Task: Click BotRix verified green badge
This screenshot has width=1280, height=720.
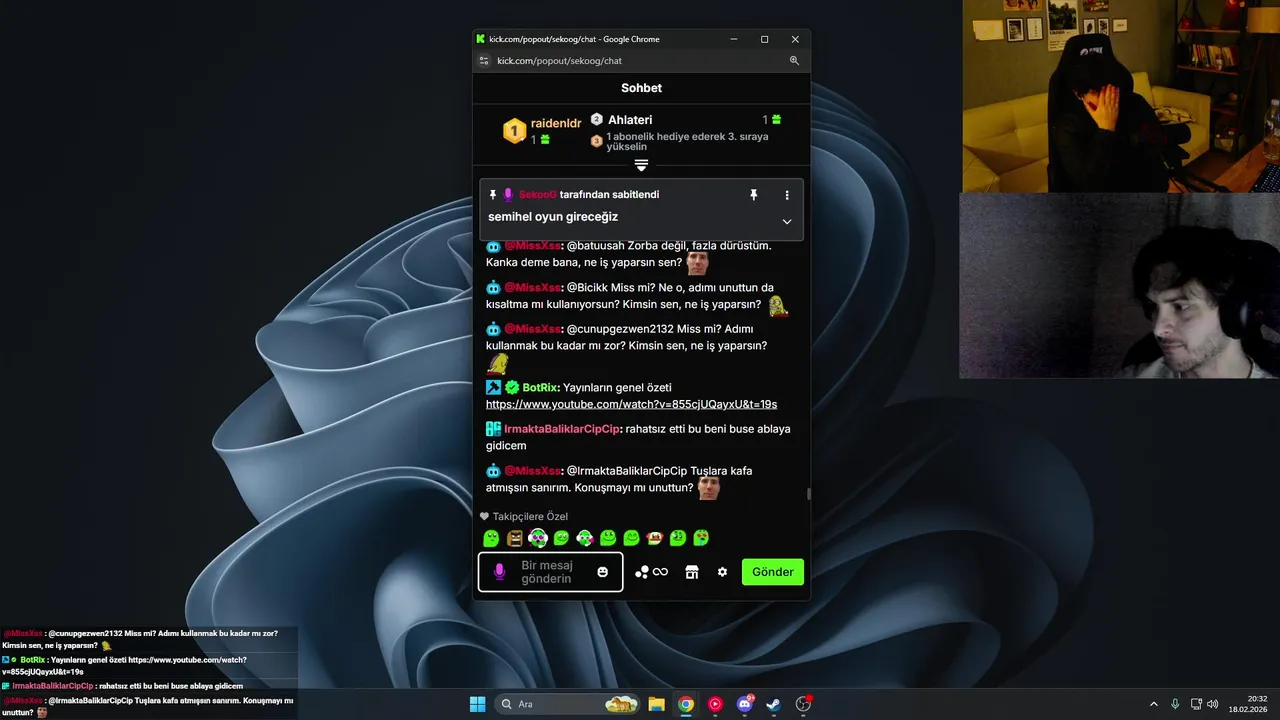Action: (511, 387)
